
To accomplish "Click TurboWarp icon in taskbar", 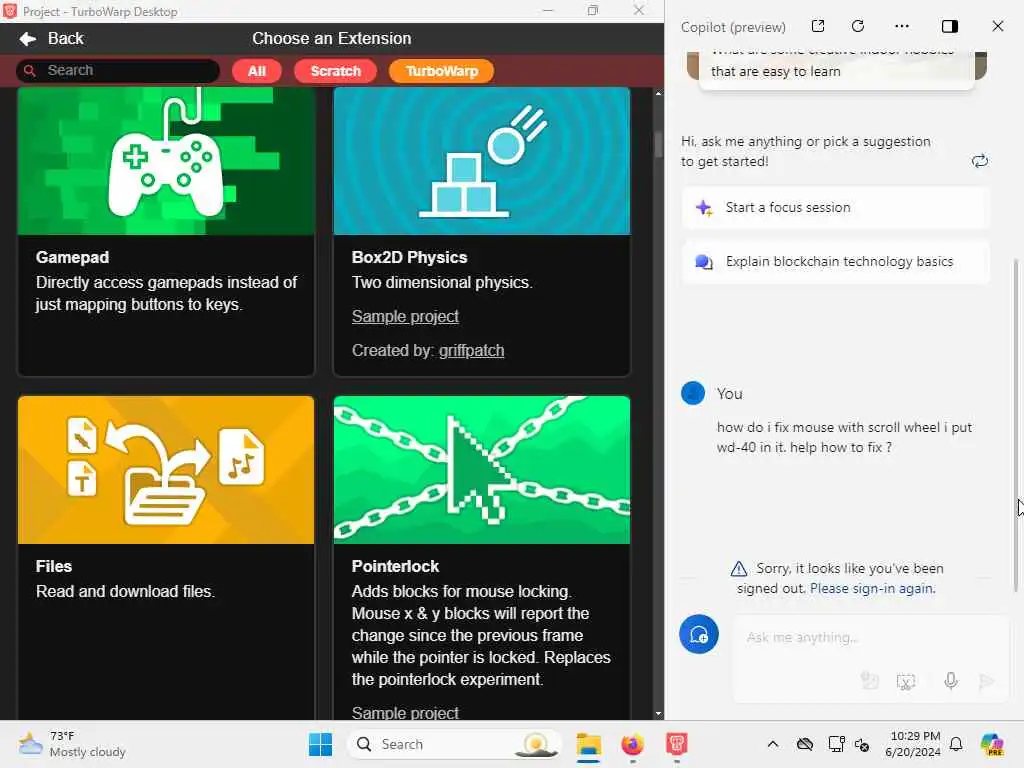I will pyautogui.click(x=677, y=744).
